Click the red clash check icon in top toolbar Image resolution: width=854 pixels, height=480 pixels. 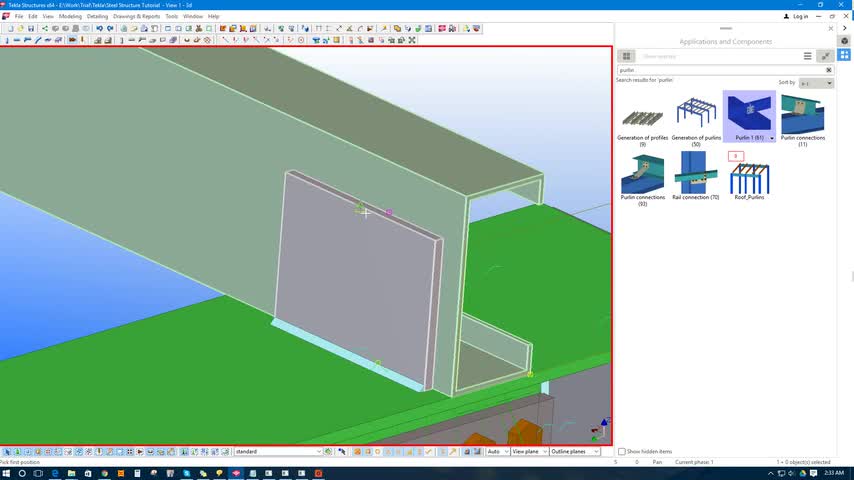[442, 28]
